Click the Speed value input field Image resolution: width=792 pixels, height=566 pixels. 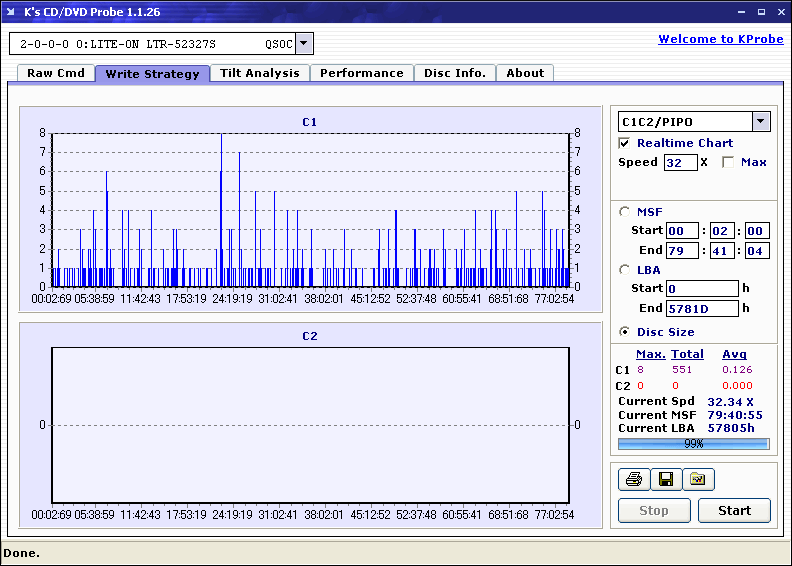(680, 162)
